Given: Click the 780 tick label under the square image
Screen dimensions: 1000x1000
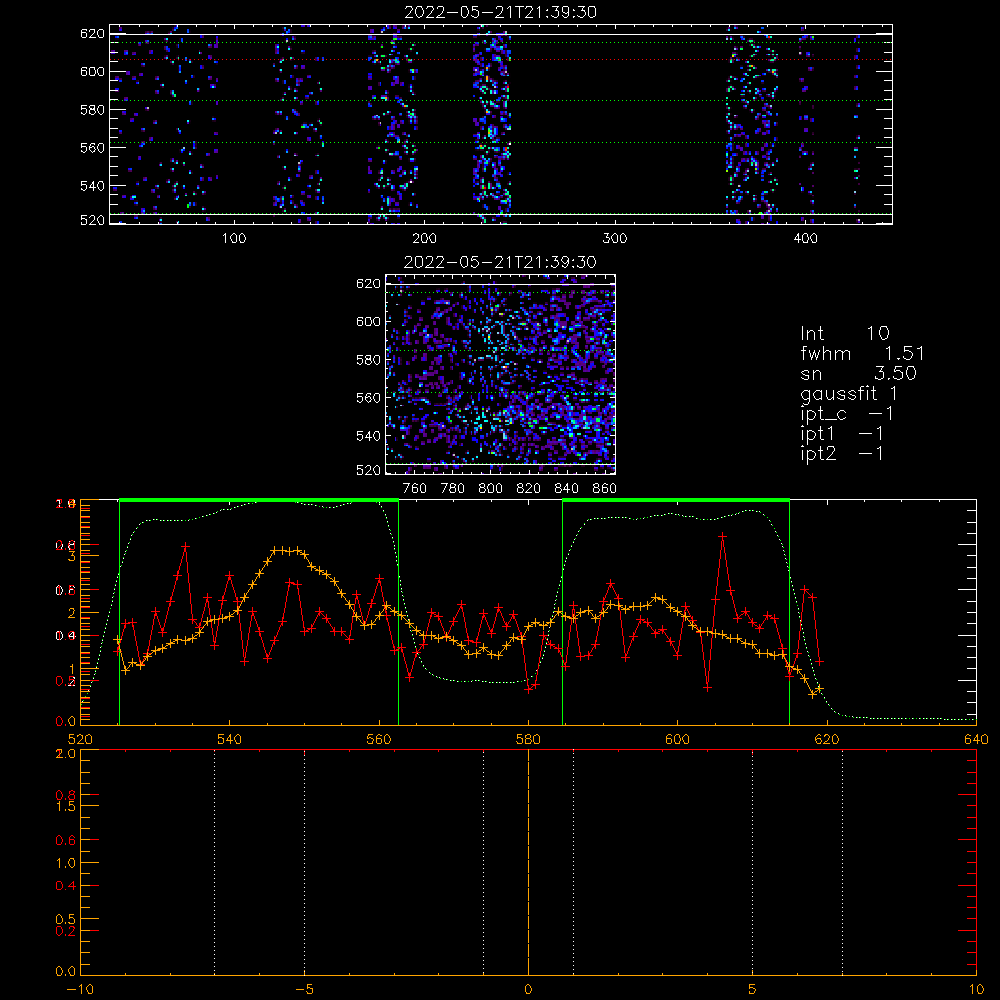Looking at the screenshot, I should (x=453, y=489).
